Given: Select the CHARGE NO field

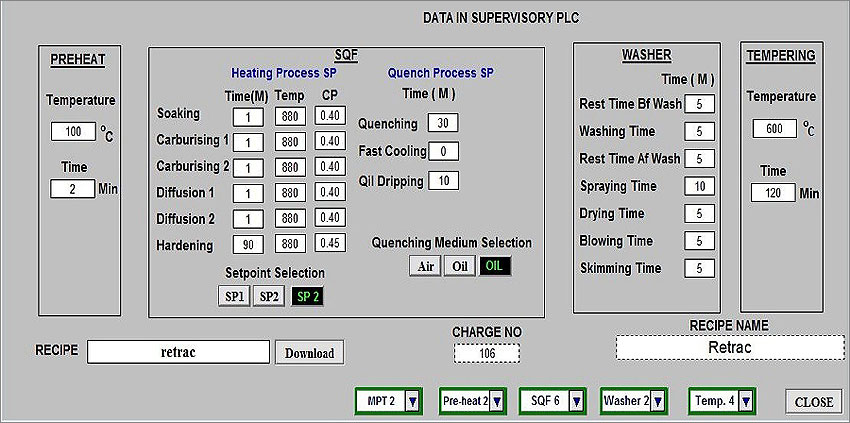Looking at the screenshot, I should (x=486, y=353).
